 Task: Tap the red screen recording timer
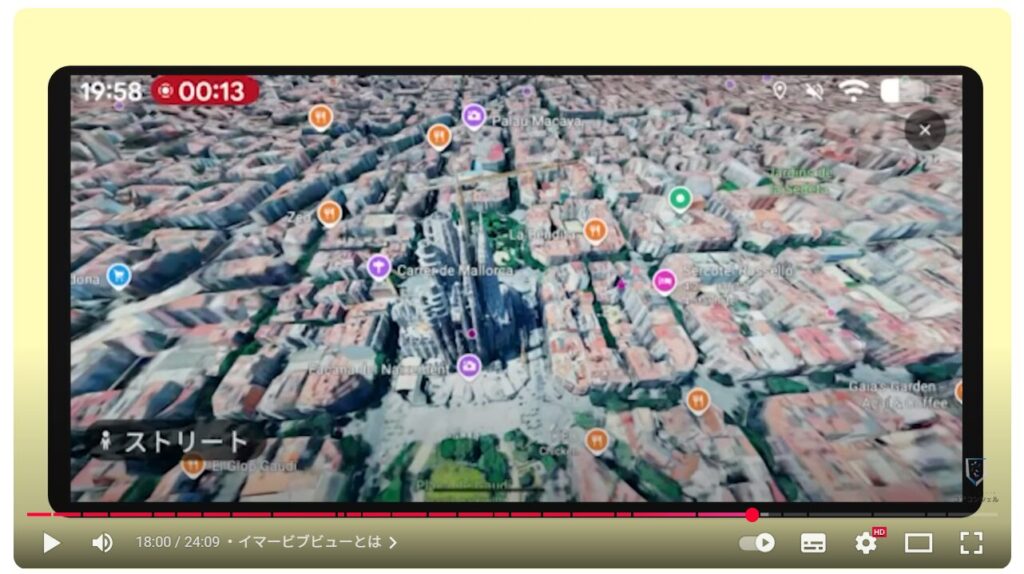click(x=205, y=91)
